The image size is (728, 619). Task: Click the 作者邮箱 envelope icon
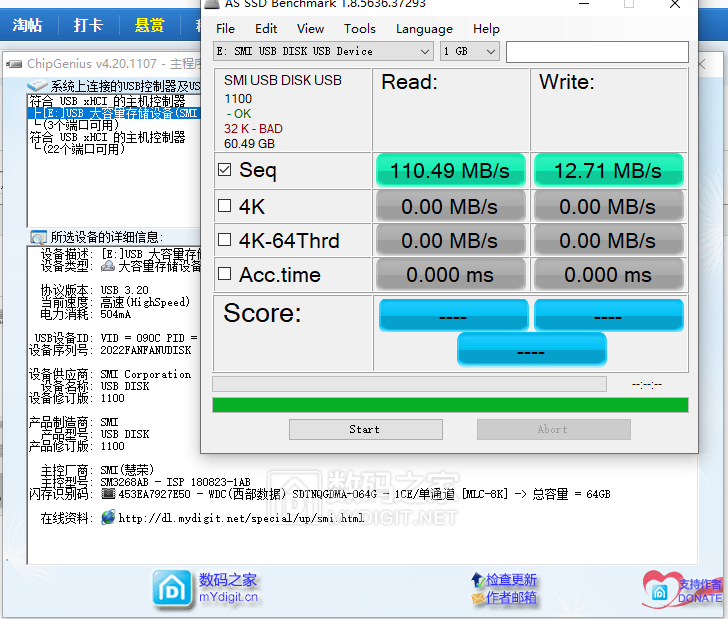(x=478, y=598)
